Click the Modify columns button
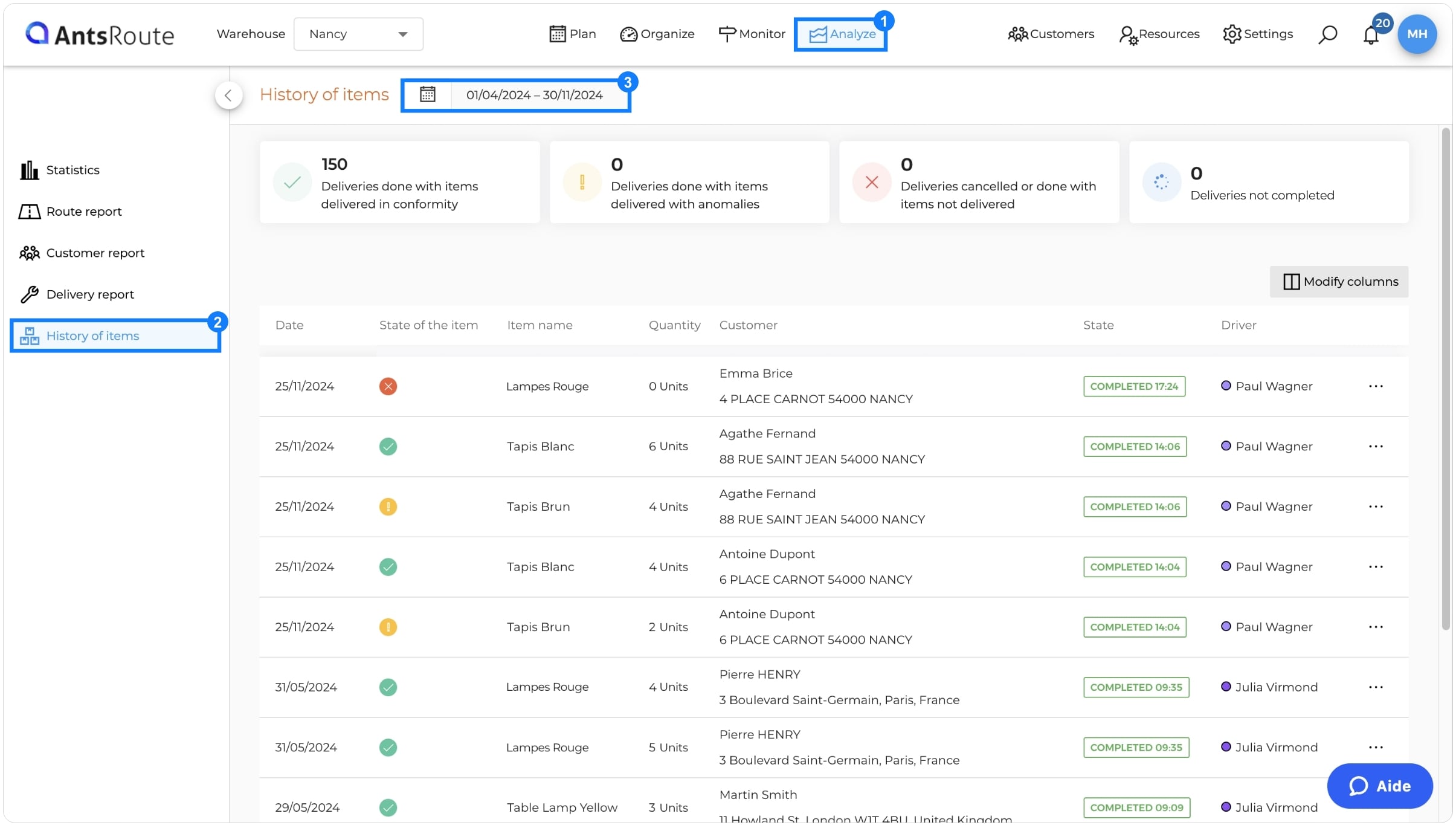 point(1339,282)
